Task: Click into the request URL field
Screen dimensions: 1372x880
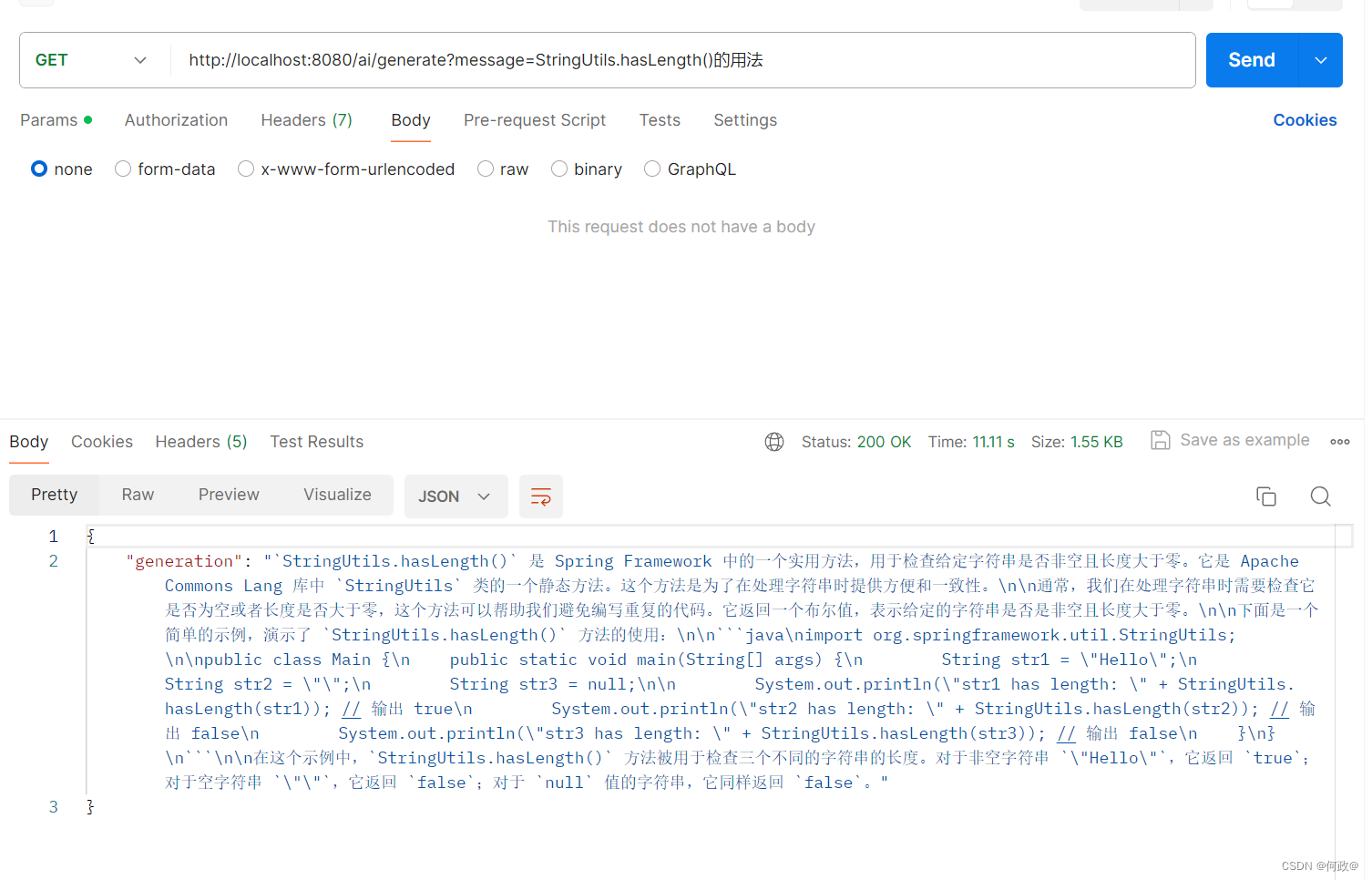Action: (x=683, y=60)
